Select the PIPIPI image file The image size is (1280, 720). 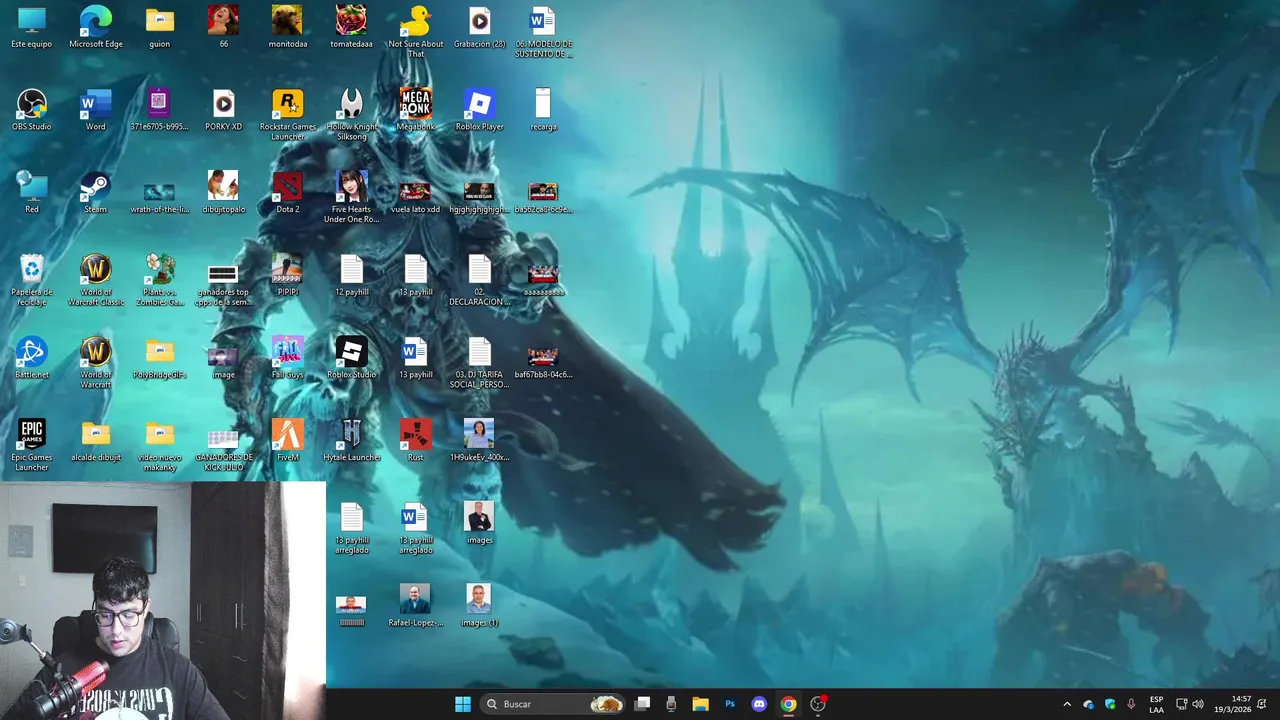(x=287, y=275)
